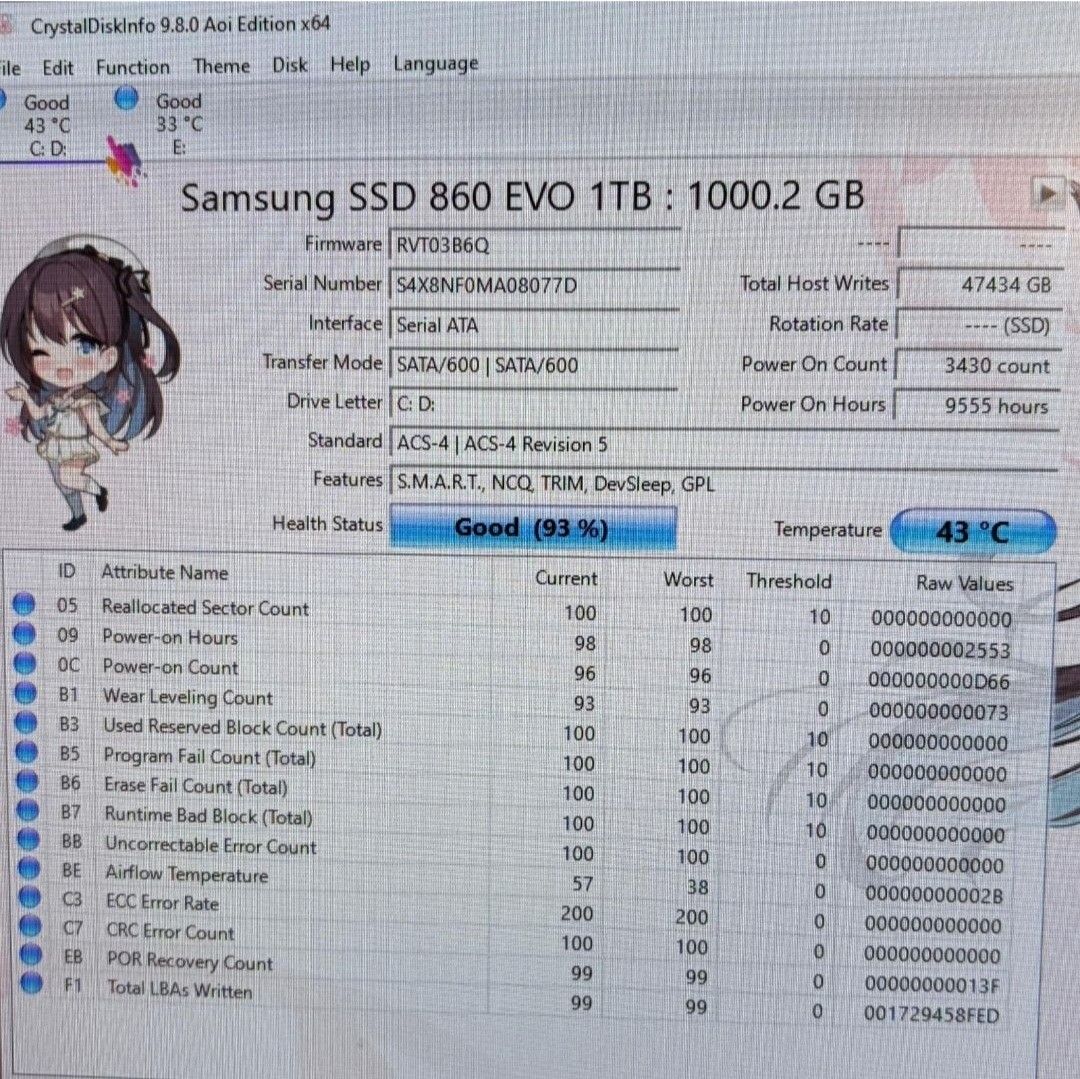Open the Theme menu
The image size is (1080, 1079).
(221, 65)
